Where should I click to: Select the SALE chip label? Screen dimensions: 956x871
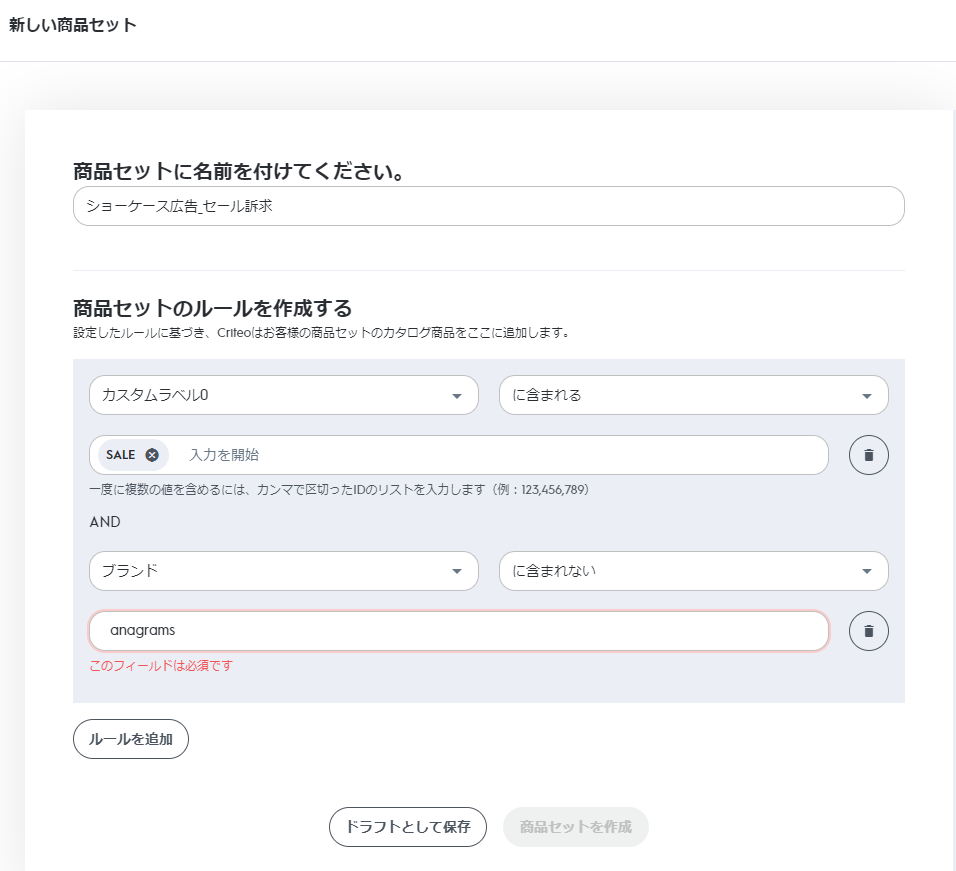point(120,455)
